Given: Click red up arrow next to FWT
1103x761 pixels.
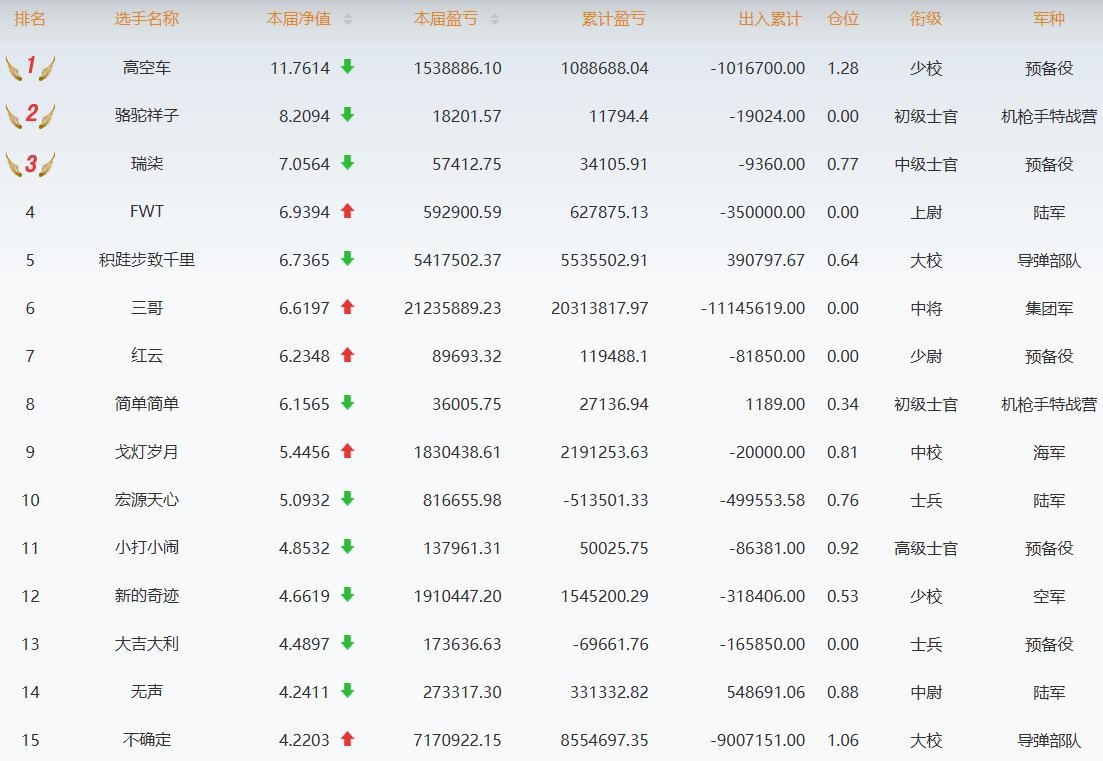Looking at the screenshot, I should click(347, 211).
